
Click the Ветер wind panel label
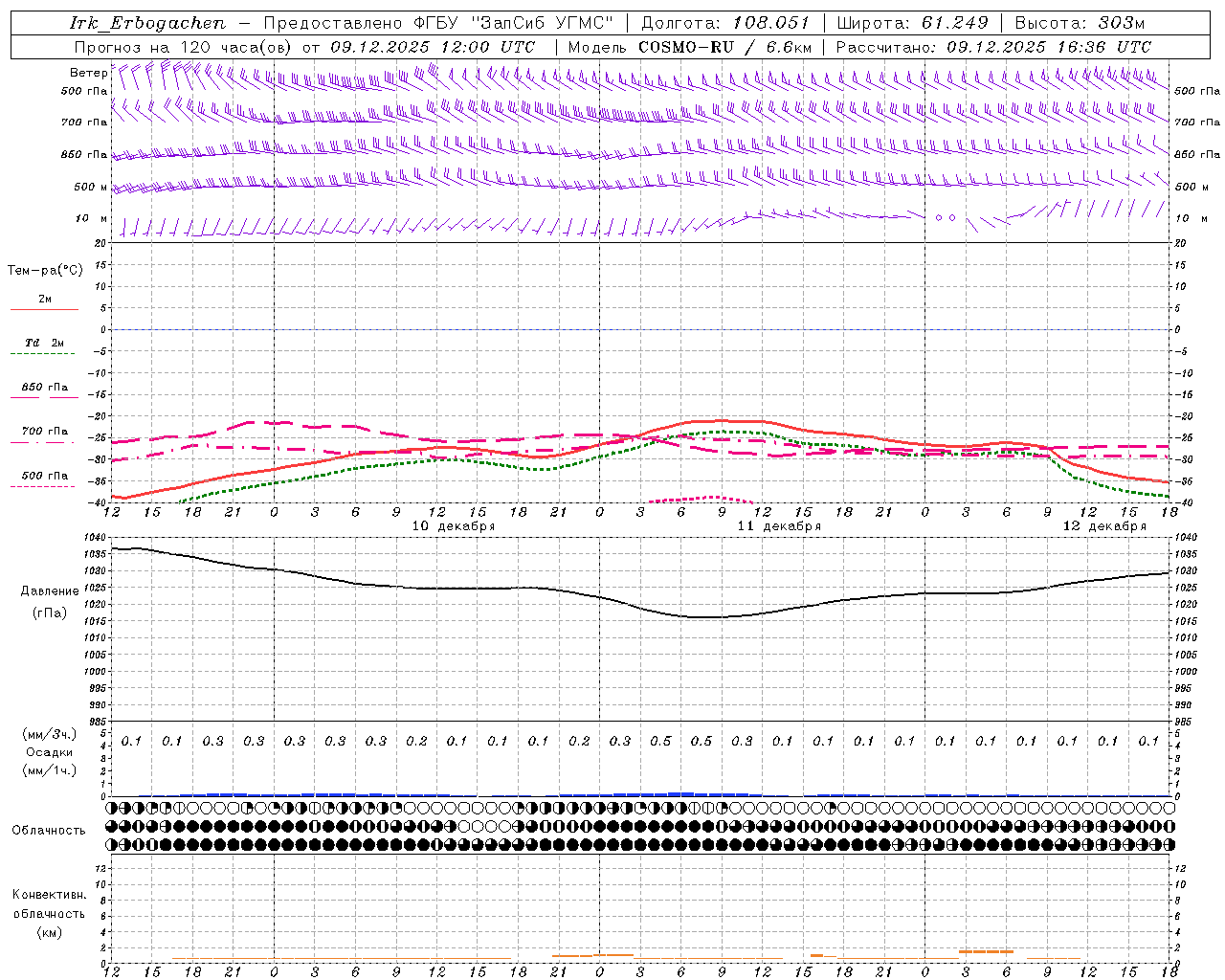tap(88, 73)
